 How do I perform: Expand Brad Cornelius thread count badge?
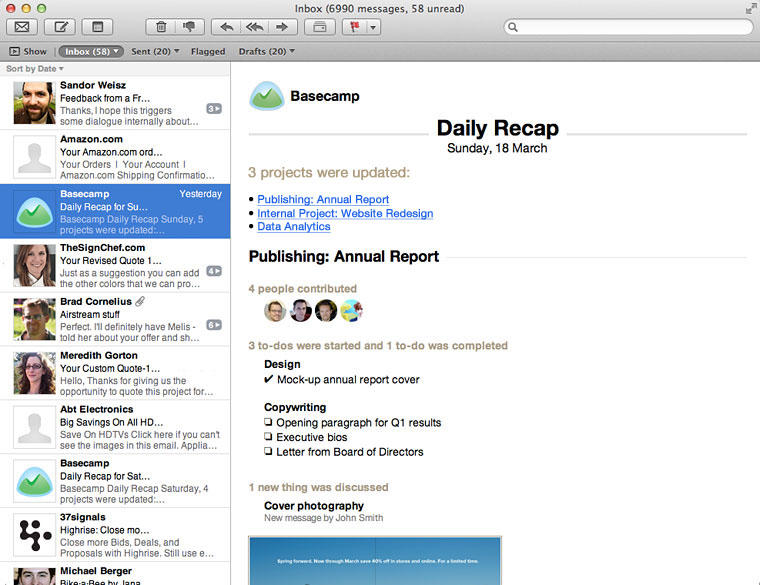[x=214, y=325]
